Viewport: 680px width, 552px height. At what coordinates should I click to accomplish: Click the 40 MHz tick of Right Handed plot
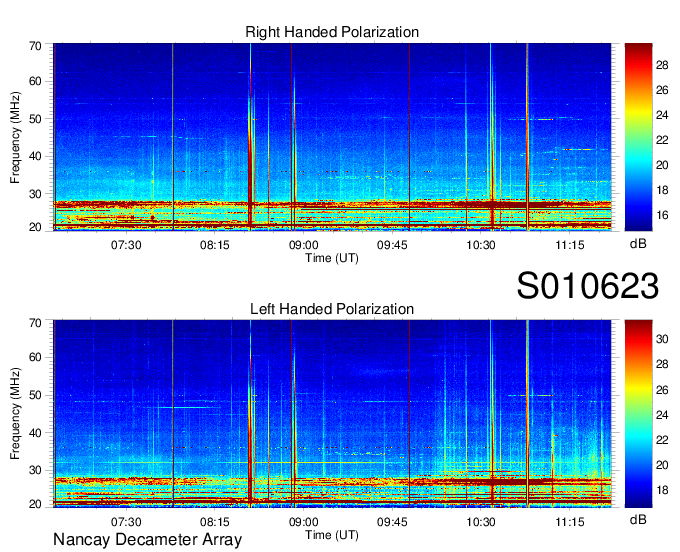[35, 156]
